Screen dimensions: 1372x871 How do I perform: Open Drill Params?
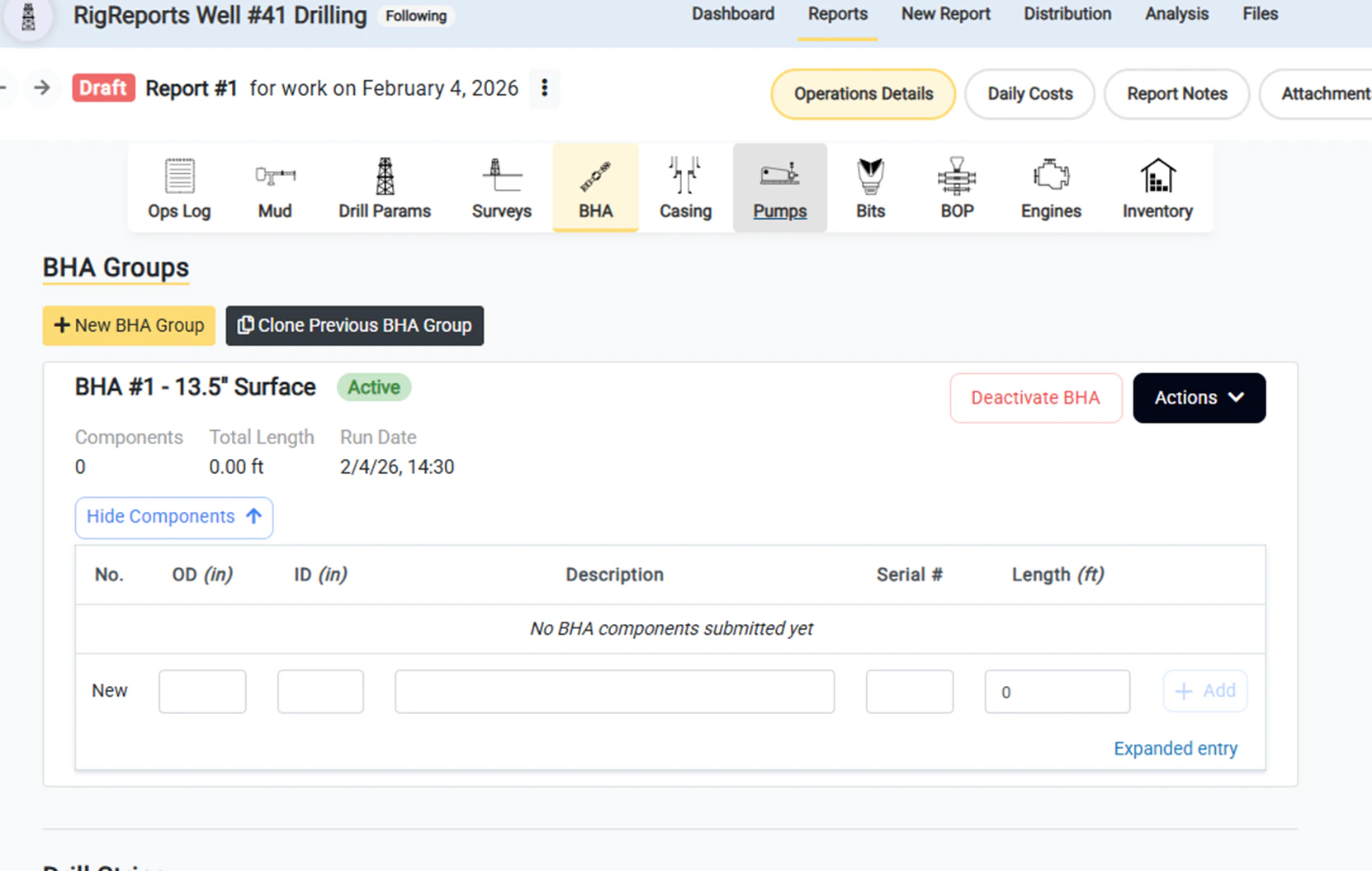[x=384, y=187]
